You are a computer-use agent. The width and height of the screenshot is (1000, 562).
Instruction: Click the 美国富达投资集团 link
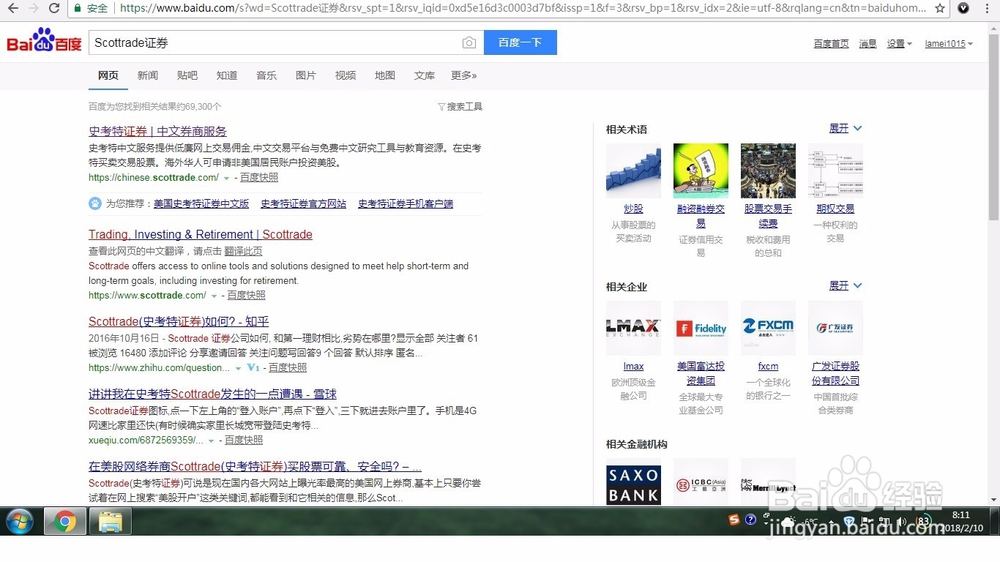(x=700, y=373)
